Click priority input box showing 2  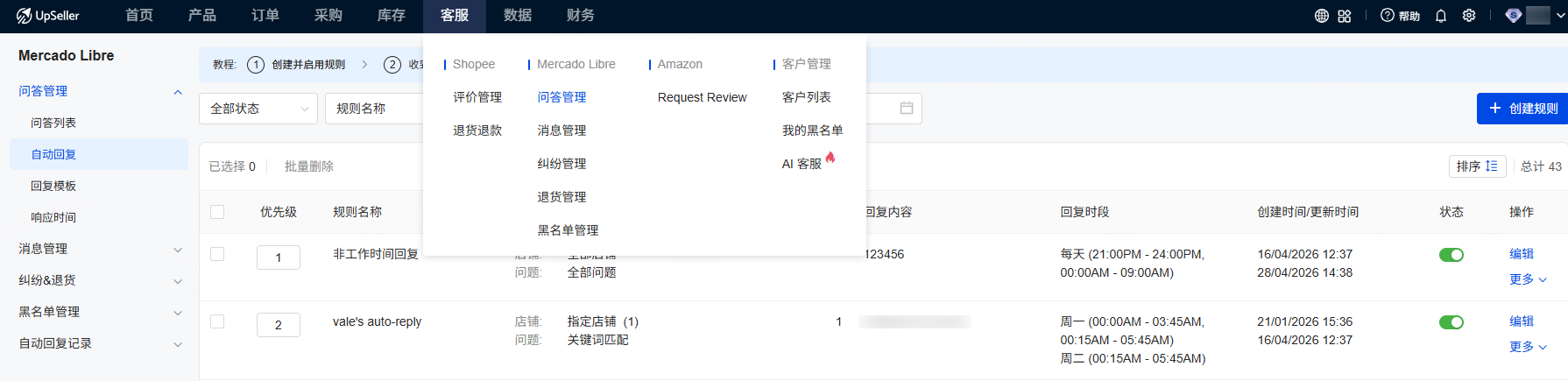click(279, 325)
